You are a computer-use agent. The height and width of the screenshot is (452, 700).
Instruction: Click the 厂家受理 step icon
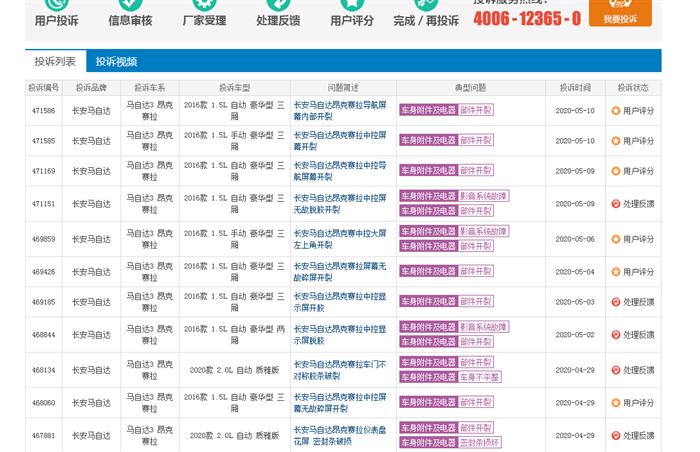pyautogui.click(x=204, y=4)
